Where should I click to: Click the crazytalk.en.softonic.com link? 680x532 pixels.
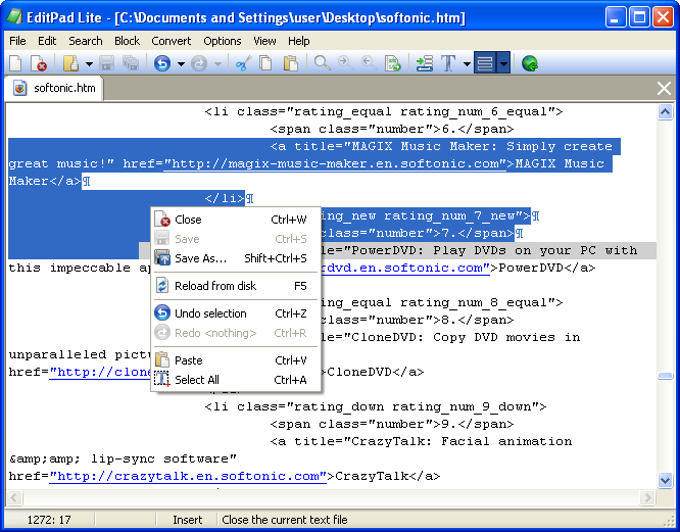(x=188, y=477)
